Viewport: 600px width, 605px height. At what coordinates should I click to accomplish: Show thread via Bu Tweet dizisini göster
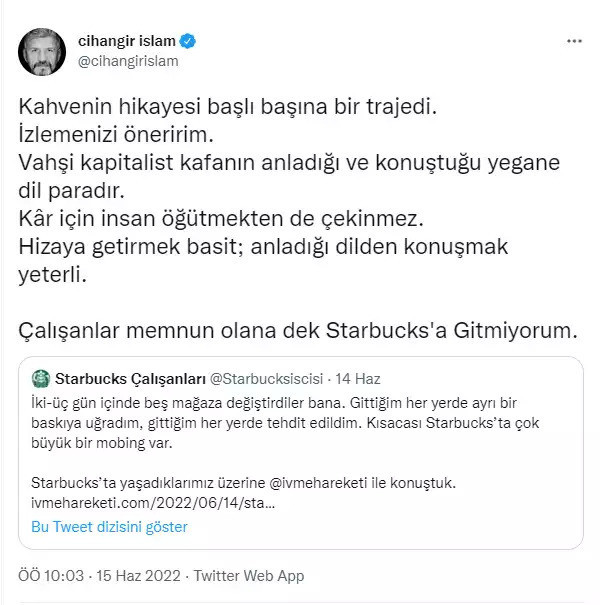(x=109, y=526)
